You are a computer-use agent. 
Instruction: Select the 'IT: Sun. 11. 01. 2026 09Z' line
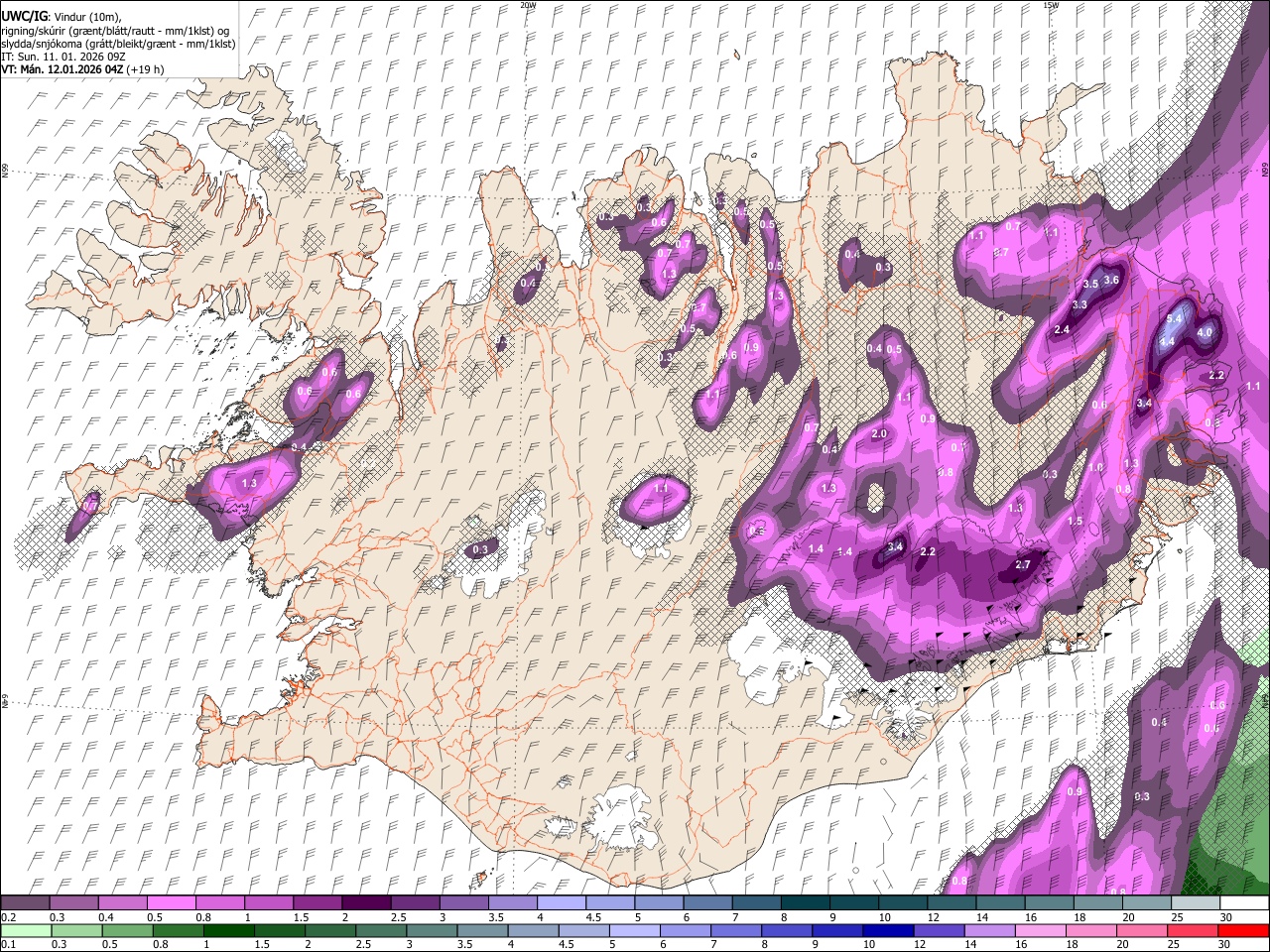(63, 57)
